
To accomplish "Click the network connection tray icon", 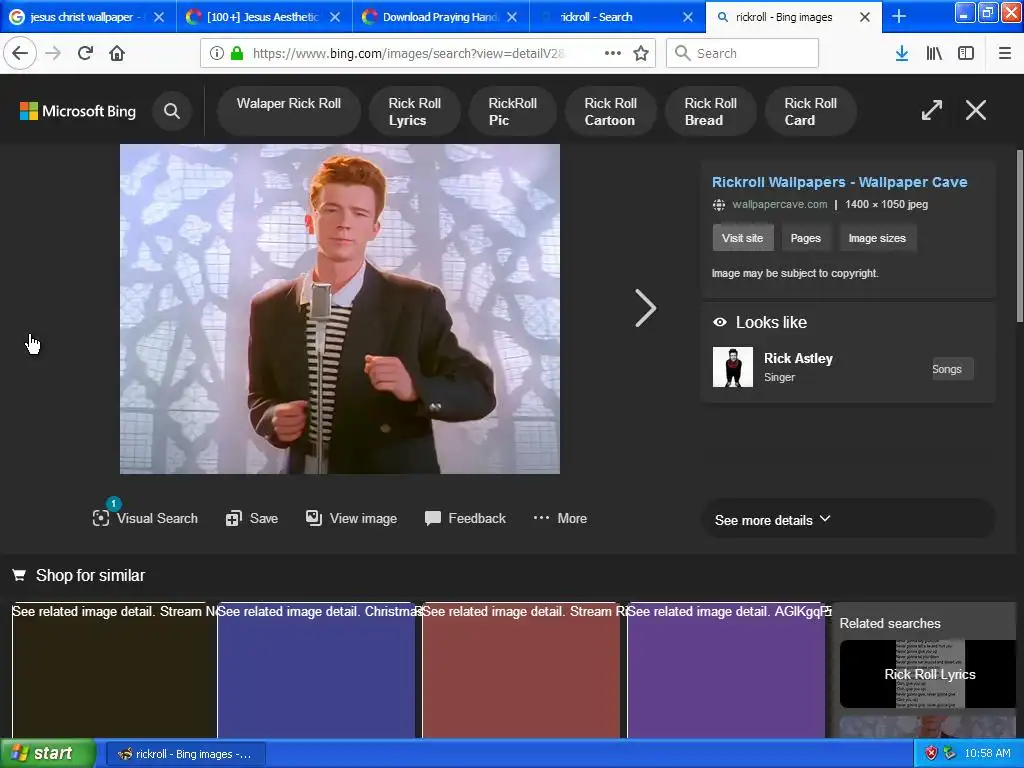I will point(950,753).
